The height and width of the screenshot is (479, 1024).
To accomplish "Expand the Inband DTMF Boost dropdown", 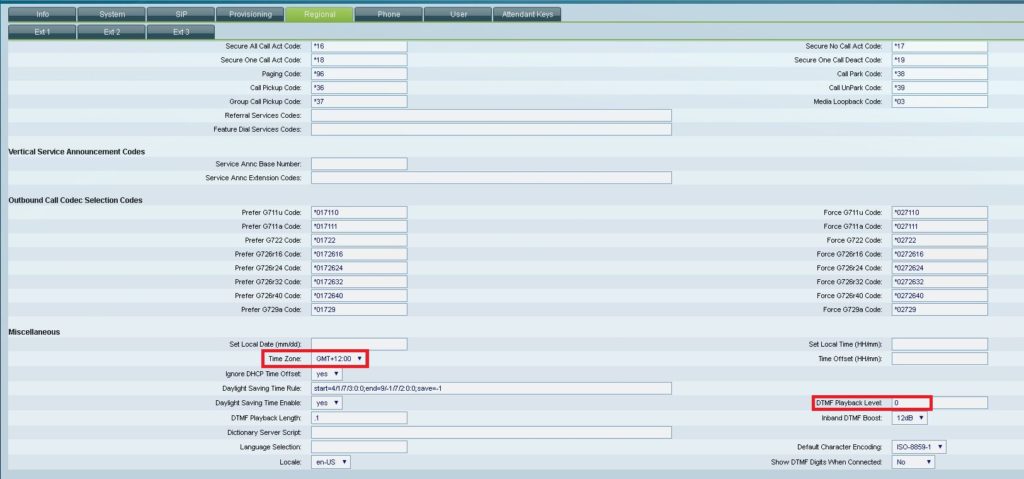I will (x=909, y=418).
